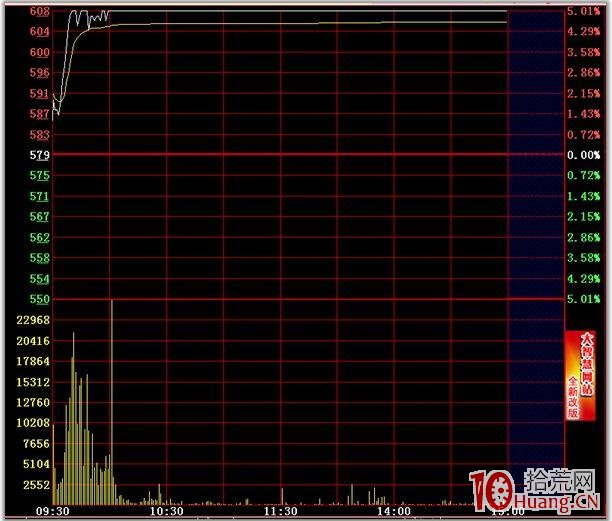Click the green price label 562
The width and height of the screenshot is (612, 521).
coord(40,238)
